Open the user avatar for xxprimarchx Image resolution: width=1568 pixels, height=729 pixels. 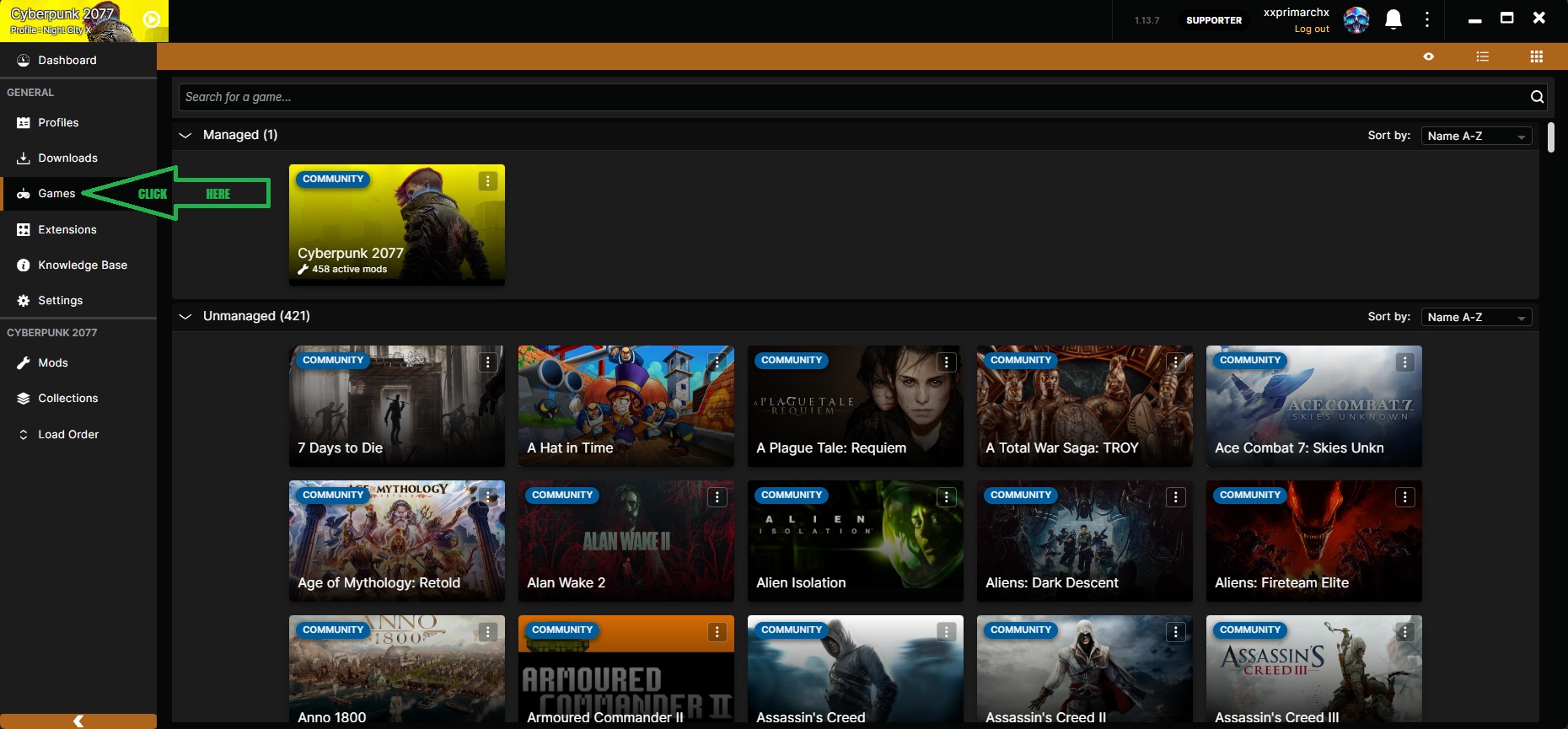1356,19
